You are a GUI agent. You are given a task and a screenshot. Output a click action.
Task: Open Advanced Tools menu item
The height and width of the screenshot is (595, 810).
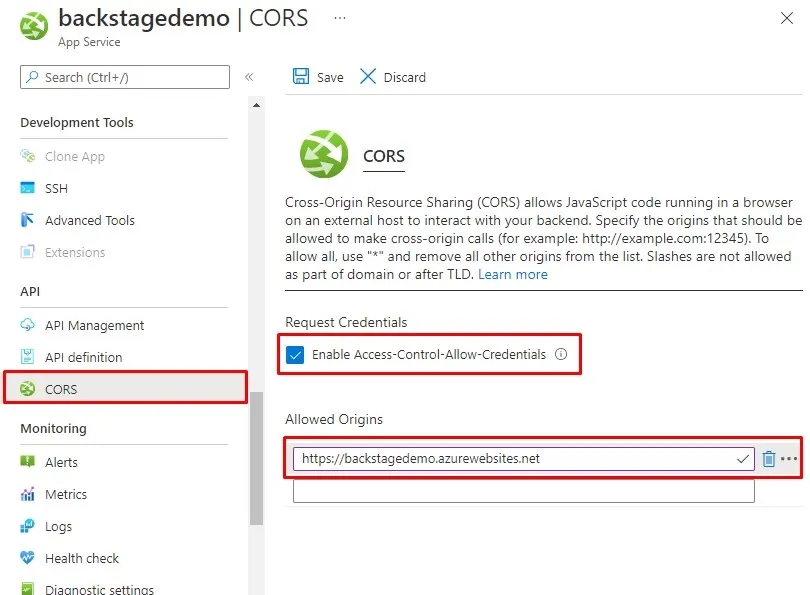point(90,221)
